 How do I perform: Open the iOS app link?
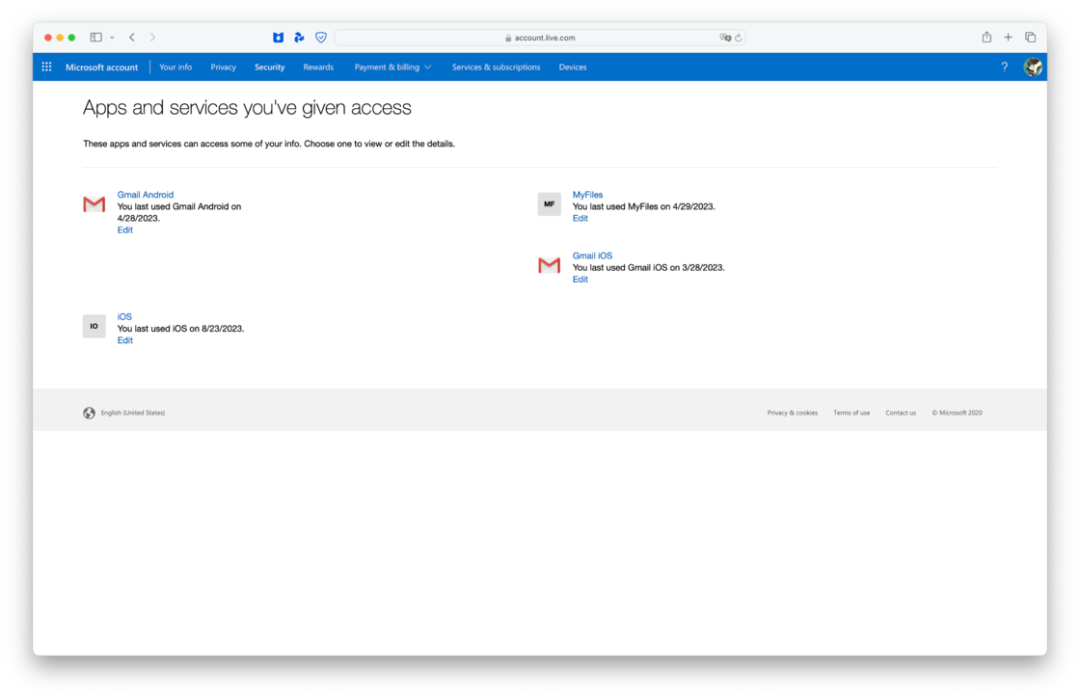124,317
